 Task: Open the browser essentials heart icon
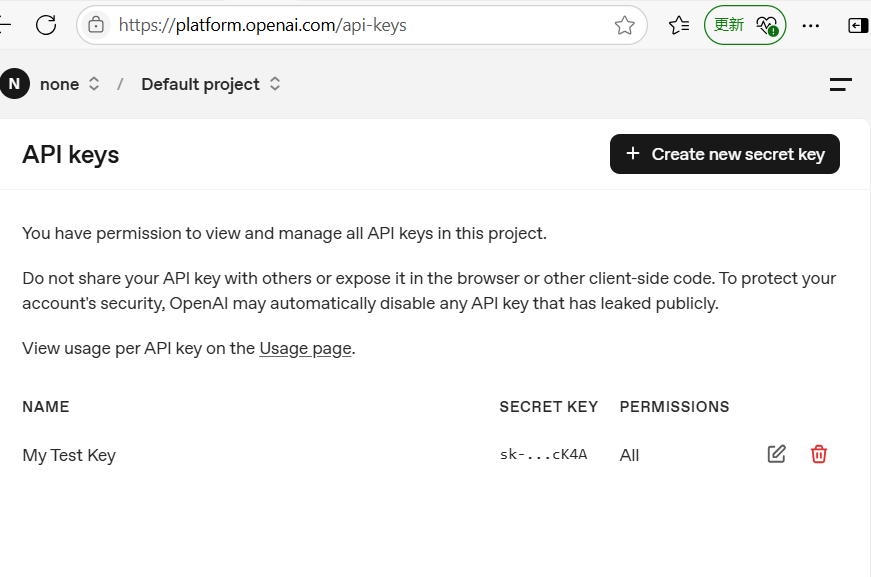point(767,25)
